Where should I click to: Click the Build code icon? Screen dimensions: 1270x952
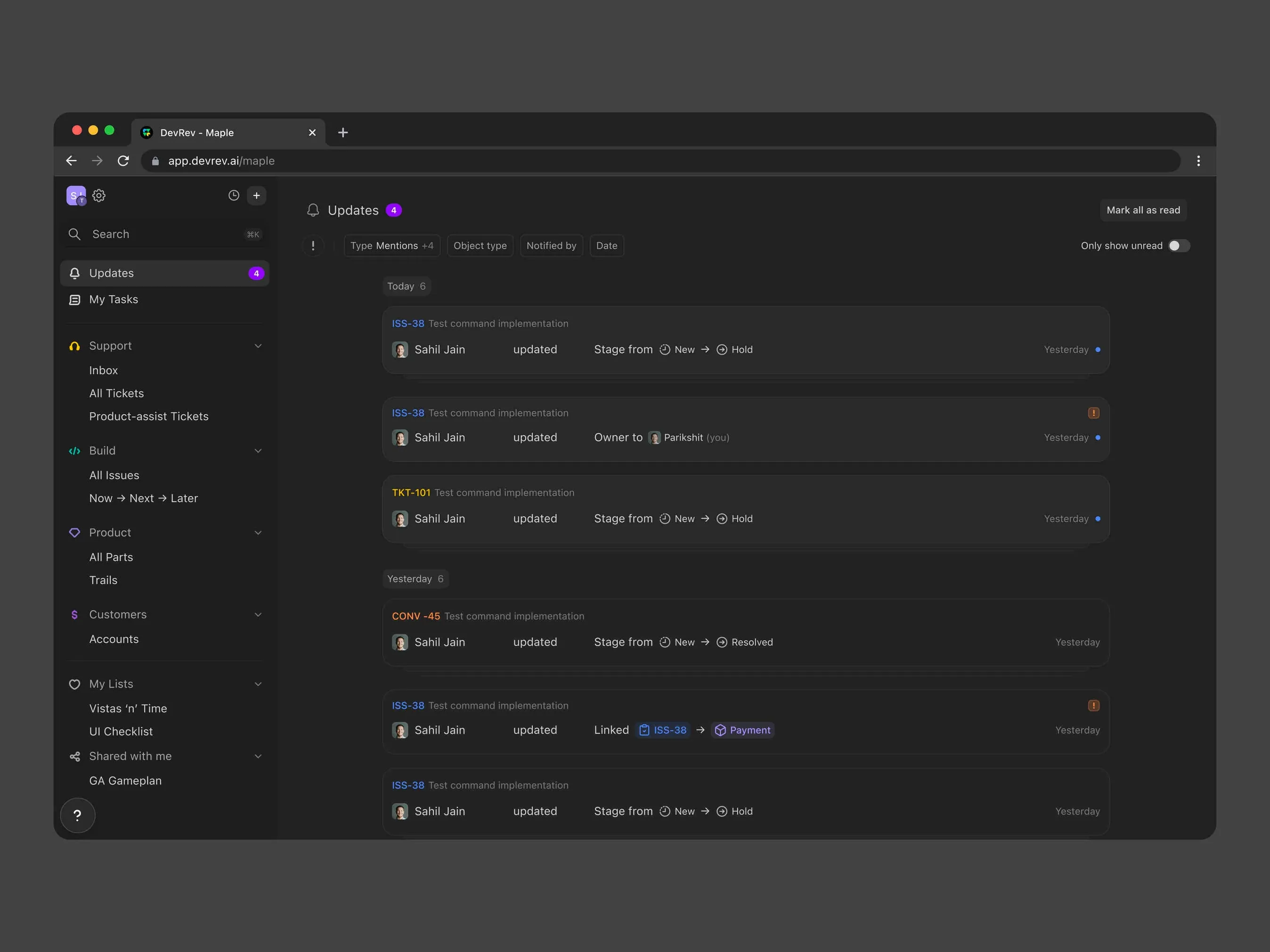(74, 451)
